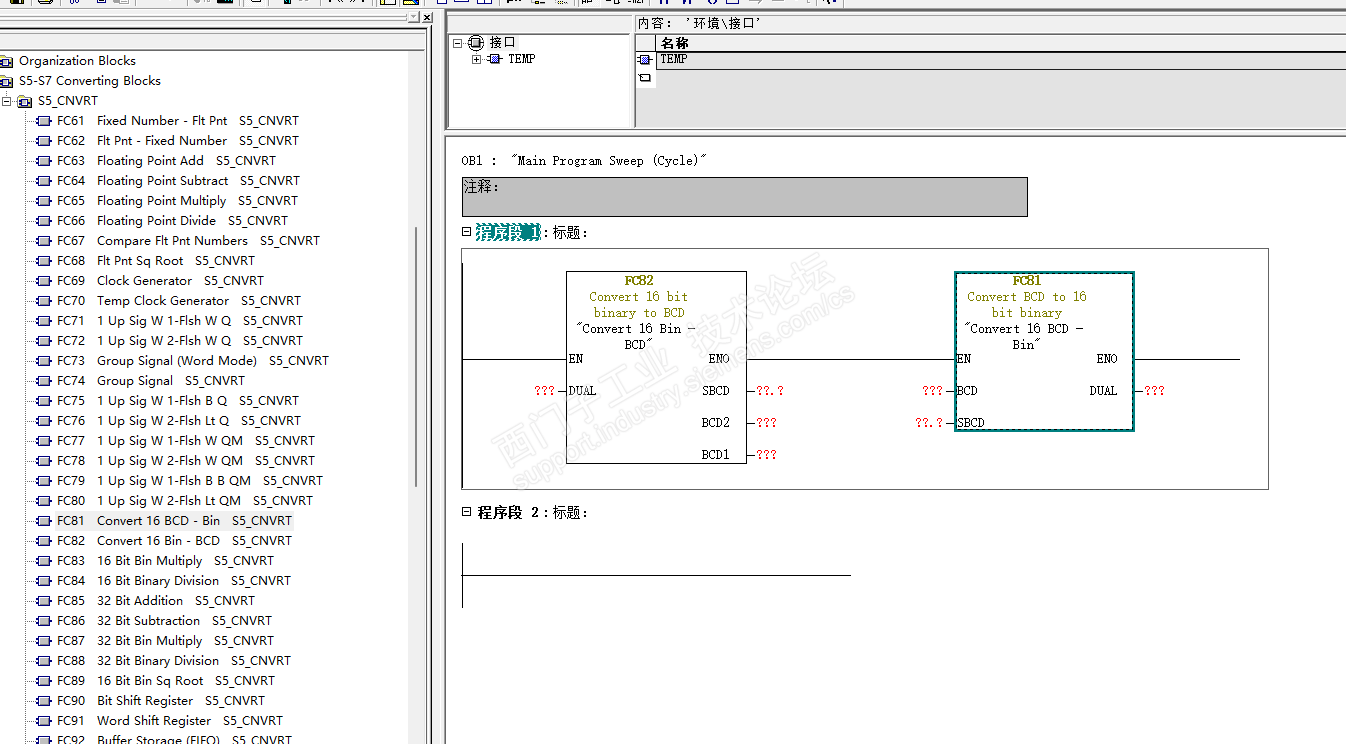This screenshot has height=744, width=1346.
Task: Select FC88 32 Bit Binary Division
Action: 174,661
